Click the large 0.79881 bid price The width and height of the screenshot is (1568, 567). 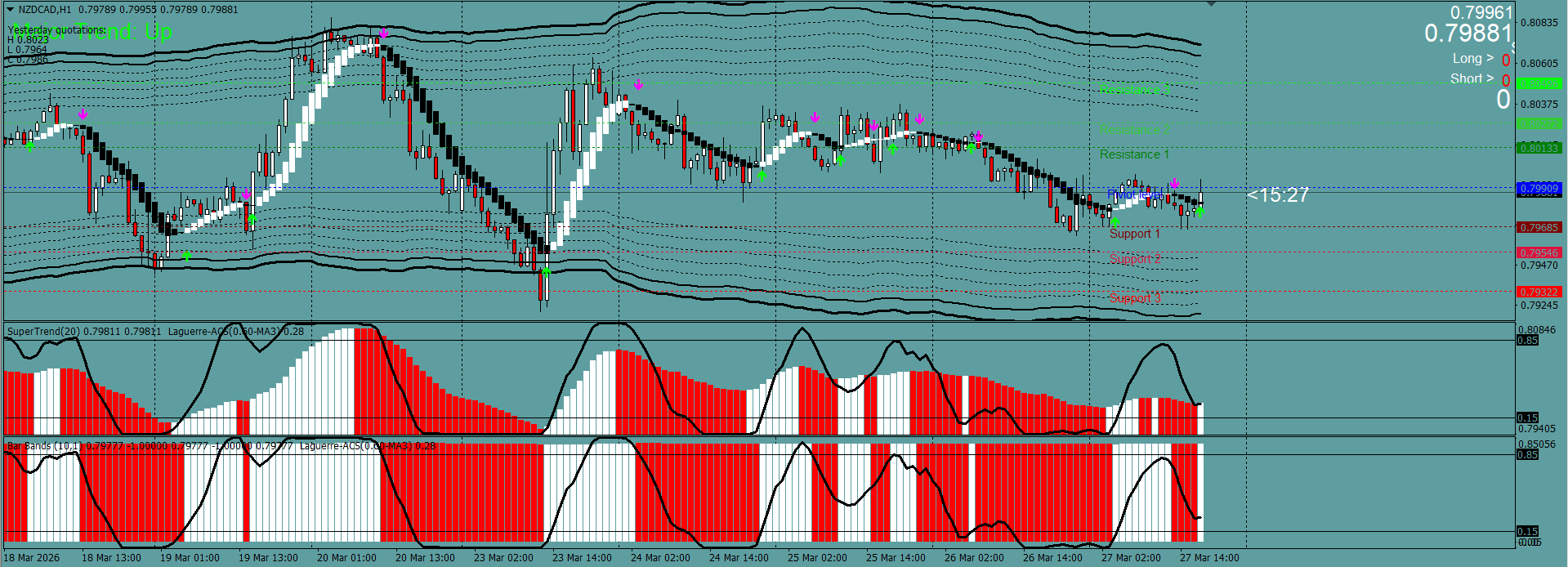tap(1468, 33)
